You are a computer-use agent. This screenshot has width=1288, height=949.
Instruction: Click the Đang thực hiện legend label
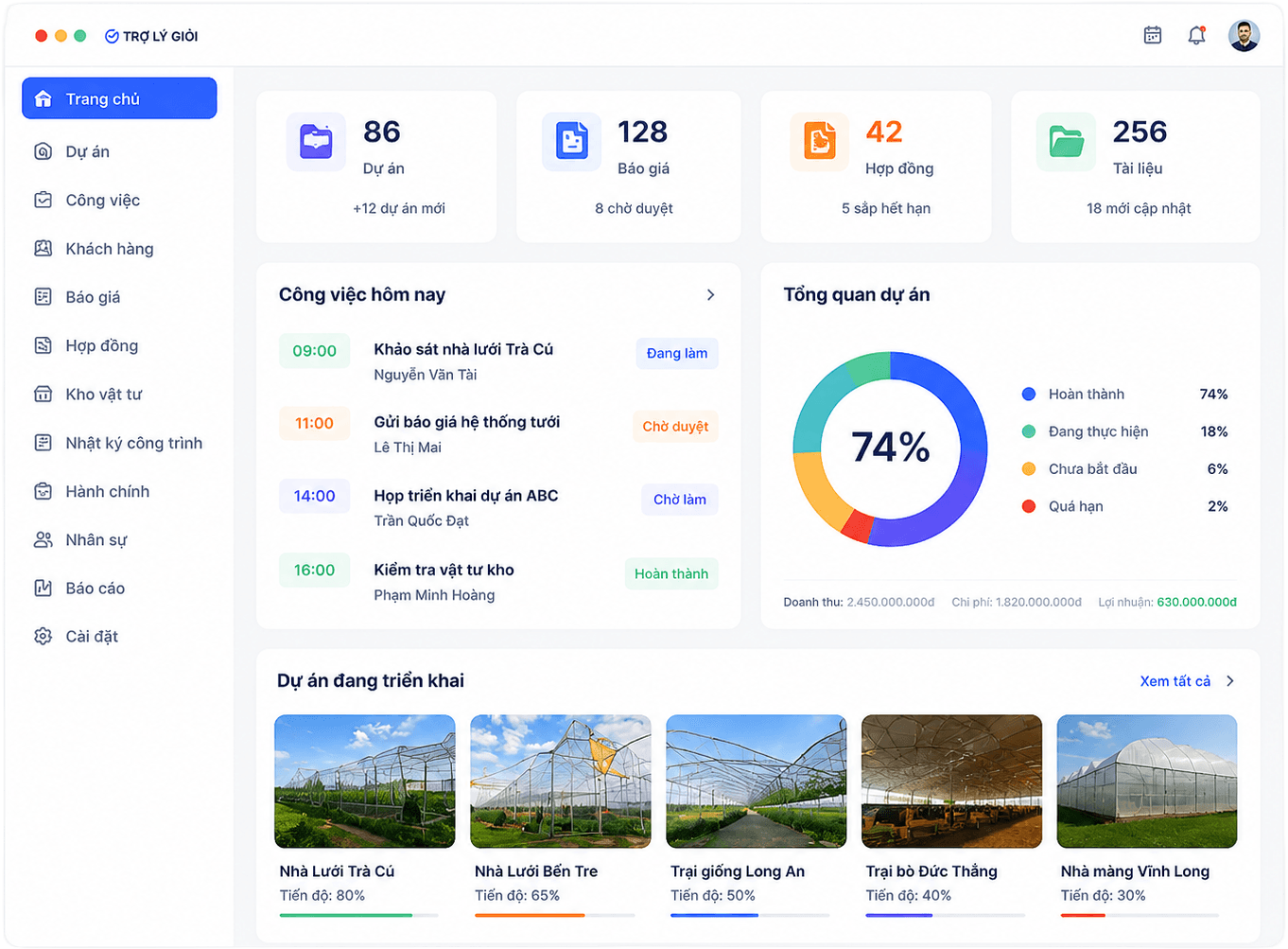pos(1098,431)
